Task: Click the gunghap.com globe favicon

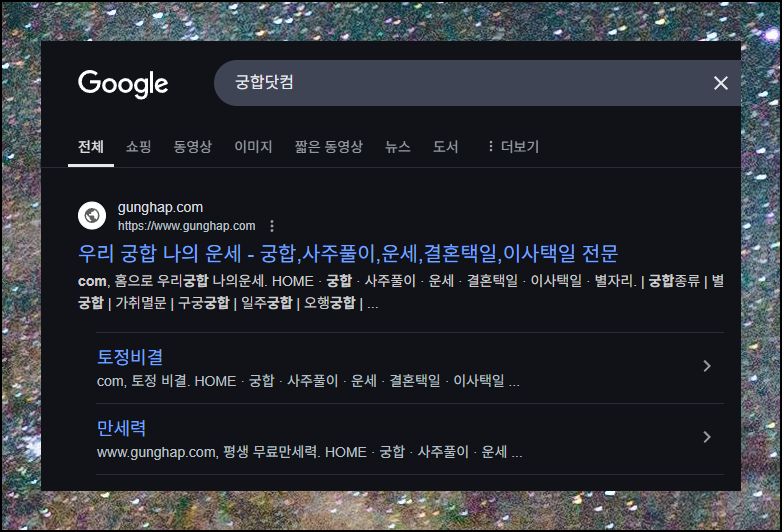Action: 92,215
